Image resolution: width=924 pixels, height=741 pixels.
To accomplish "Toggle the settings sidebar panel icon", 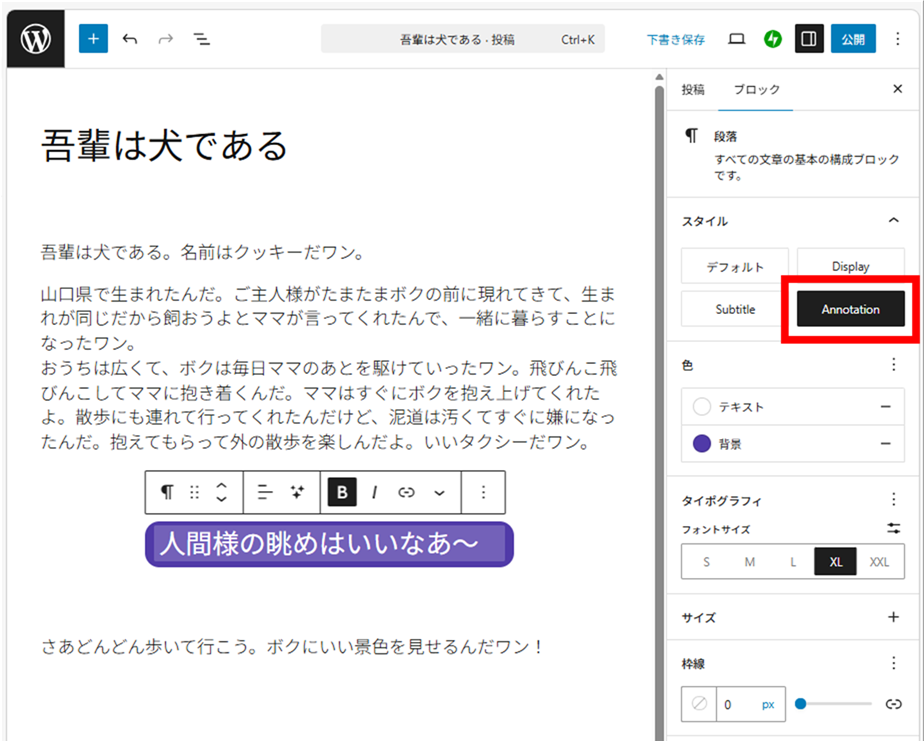I will click(x=809, y=39).
